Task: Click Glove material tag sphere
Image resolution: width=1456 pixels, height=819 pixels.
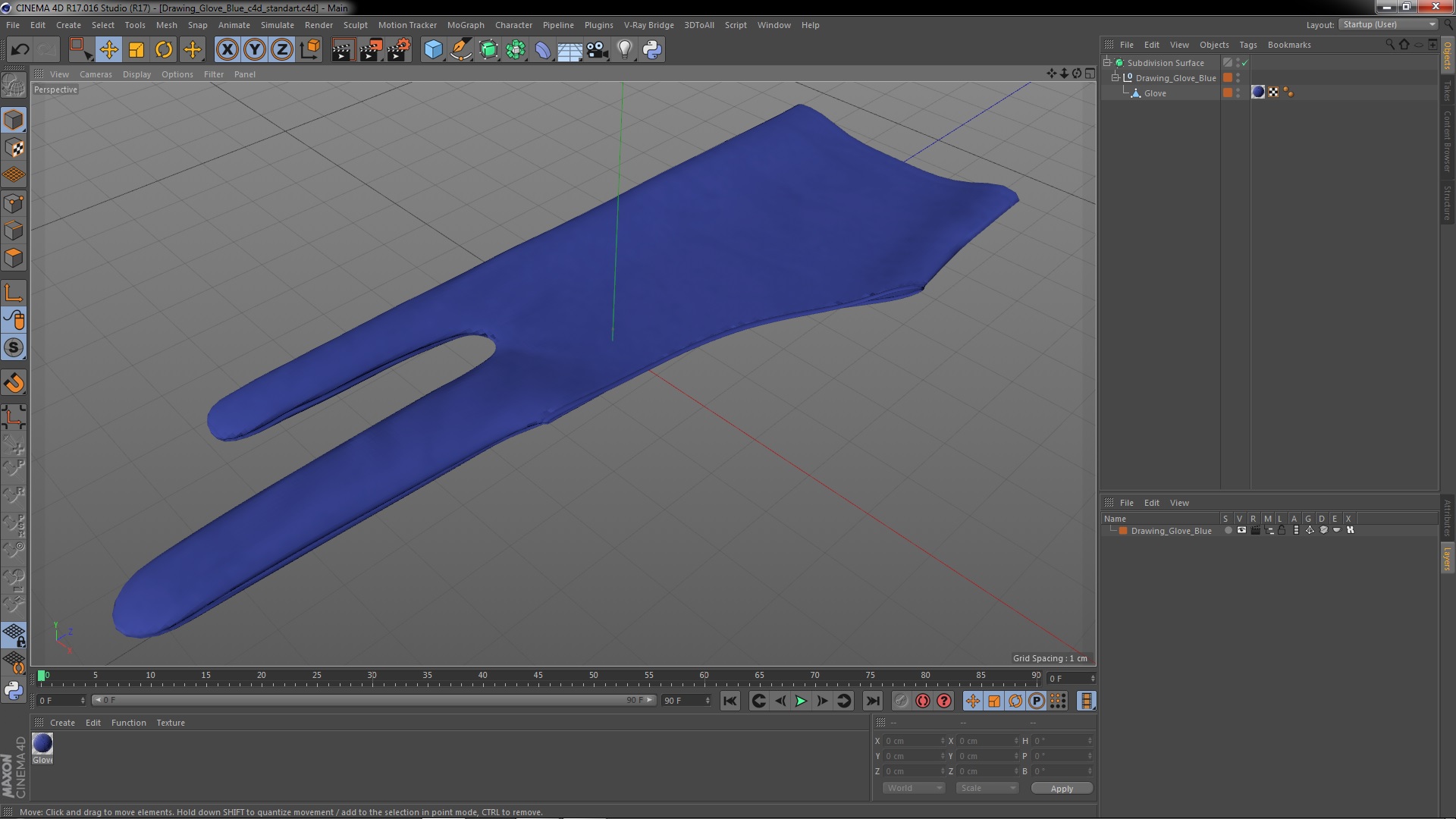Action: 1258,92
